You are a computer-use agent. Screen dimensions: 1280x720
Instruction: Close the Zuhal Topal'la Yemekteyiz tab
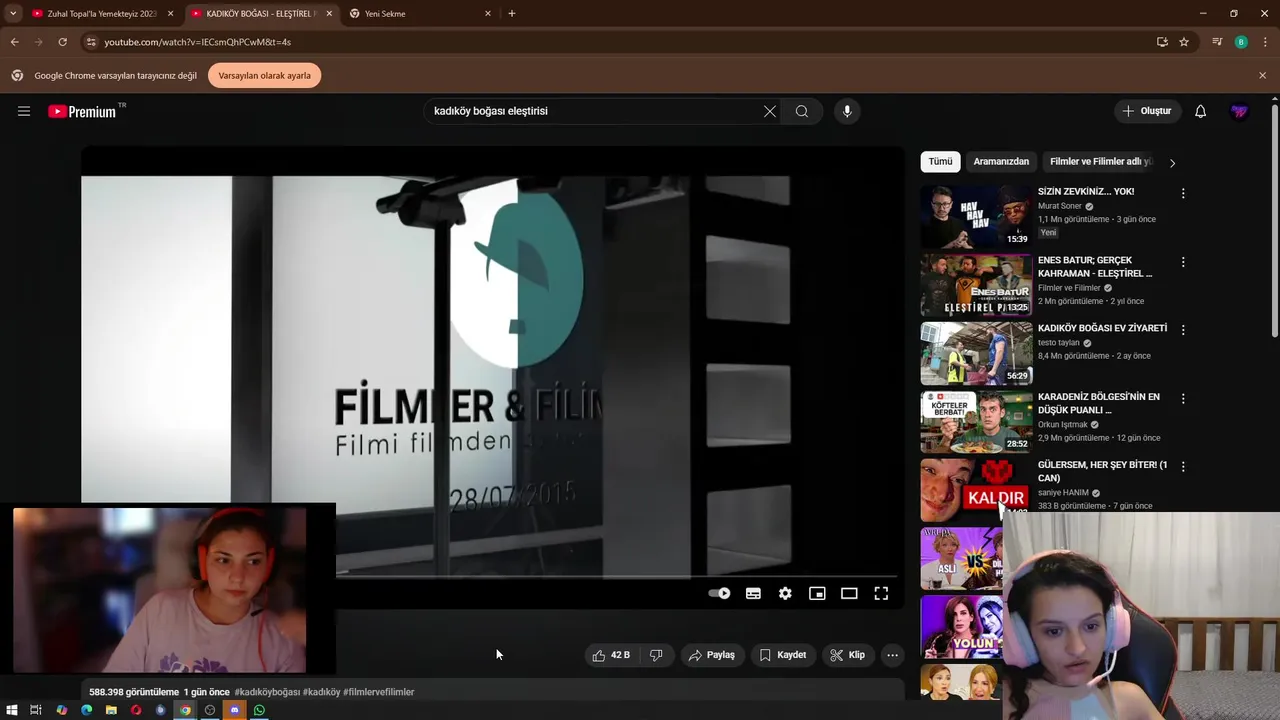tap(170, 14)
